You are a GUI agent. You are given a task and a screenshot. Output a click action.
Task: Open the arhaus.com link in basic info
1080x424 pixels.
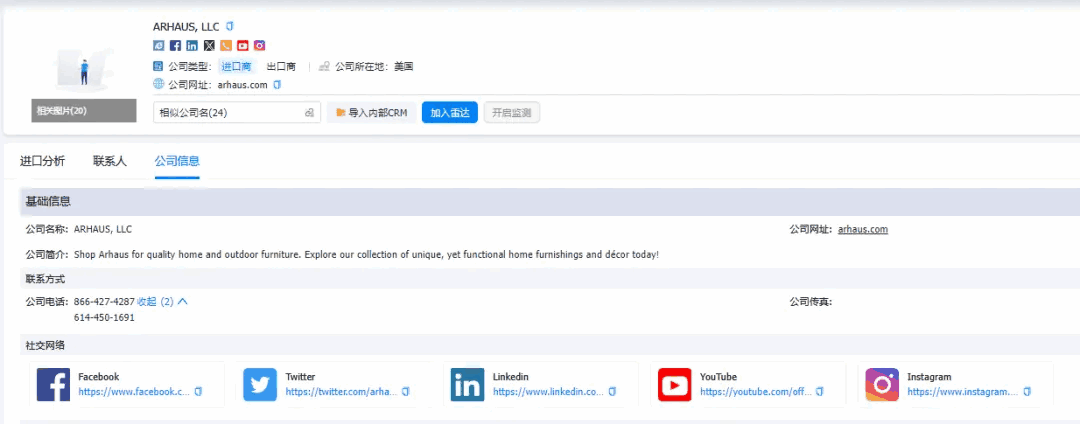point(862,229)
